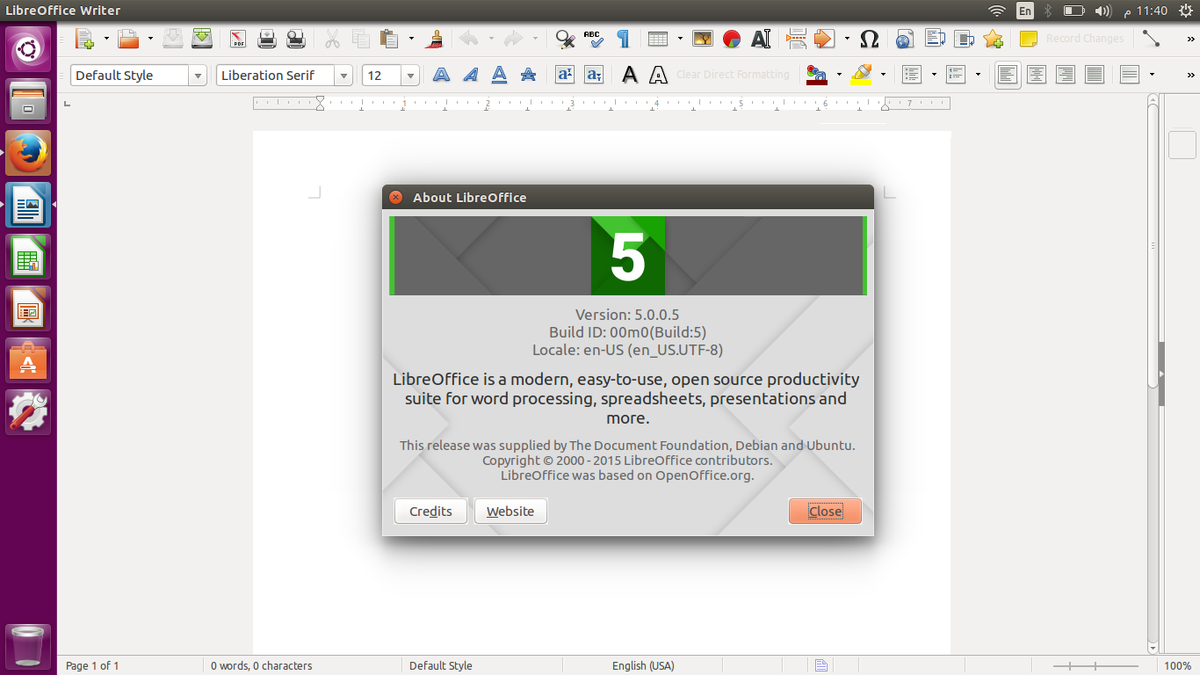Image resolution: width=1200 pixels, height=675 pixels.
Task: Click the numbered list icon
Action: tap(955, 75)
